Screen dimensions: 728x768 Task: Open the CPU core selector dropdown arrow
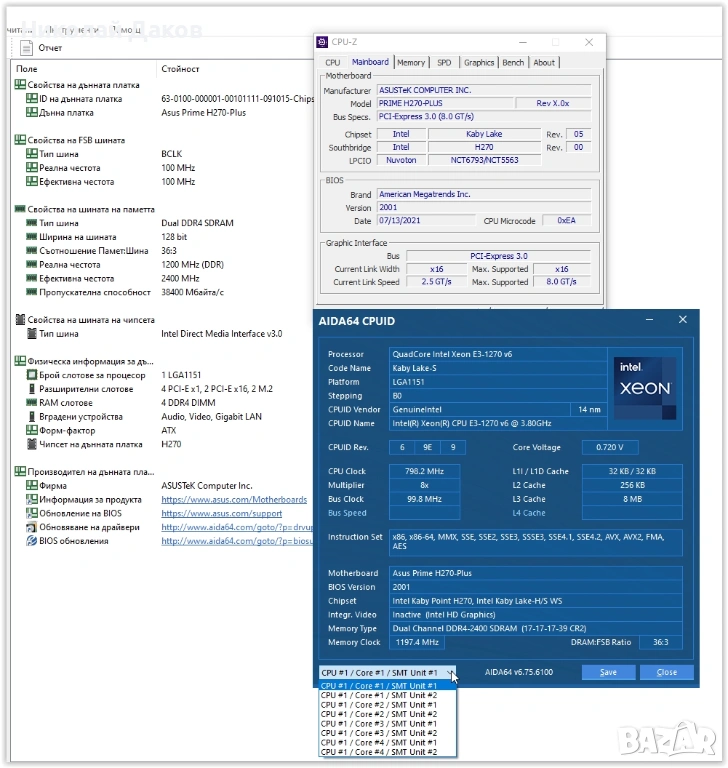click(x=451, y=673)
